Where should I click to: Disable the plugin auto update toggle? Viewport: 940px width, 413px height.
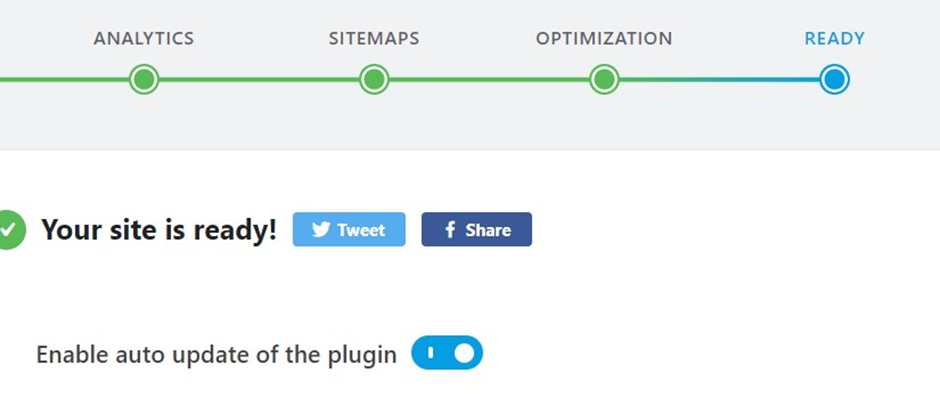(x=447, y=353)
